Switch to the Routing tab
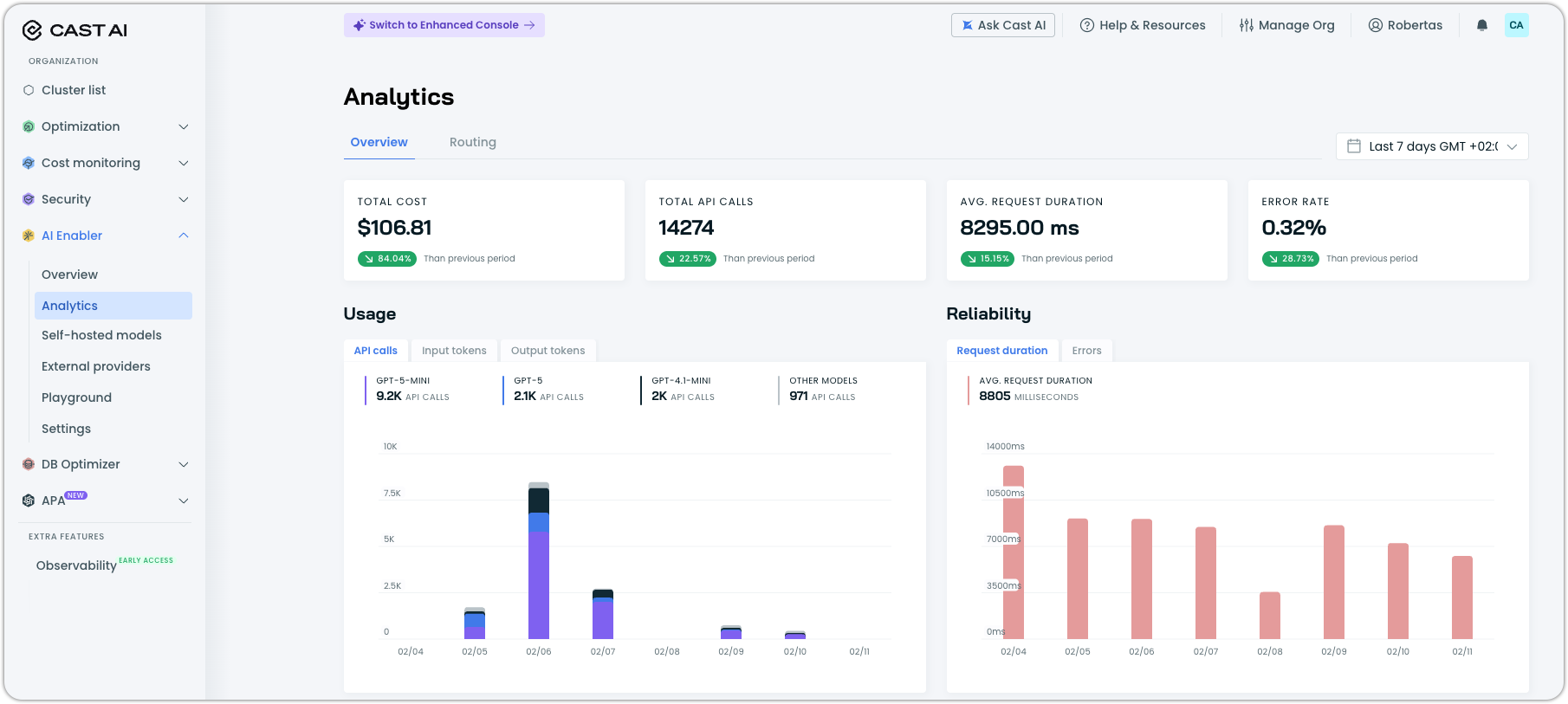This screenshot has width=1568, height=704. [473, 142]
